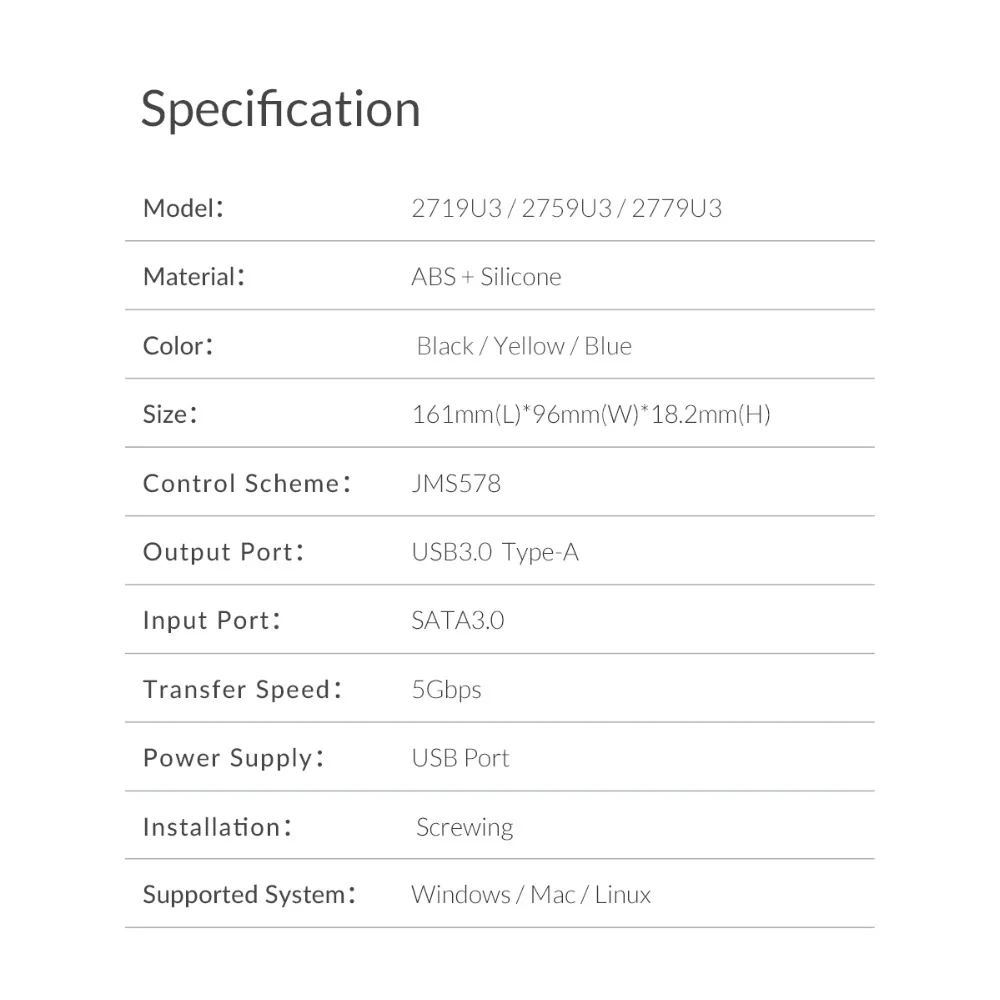1000x1000 pixels.
Task: Click the Color label
Action: pos(178,346)
